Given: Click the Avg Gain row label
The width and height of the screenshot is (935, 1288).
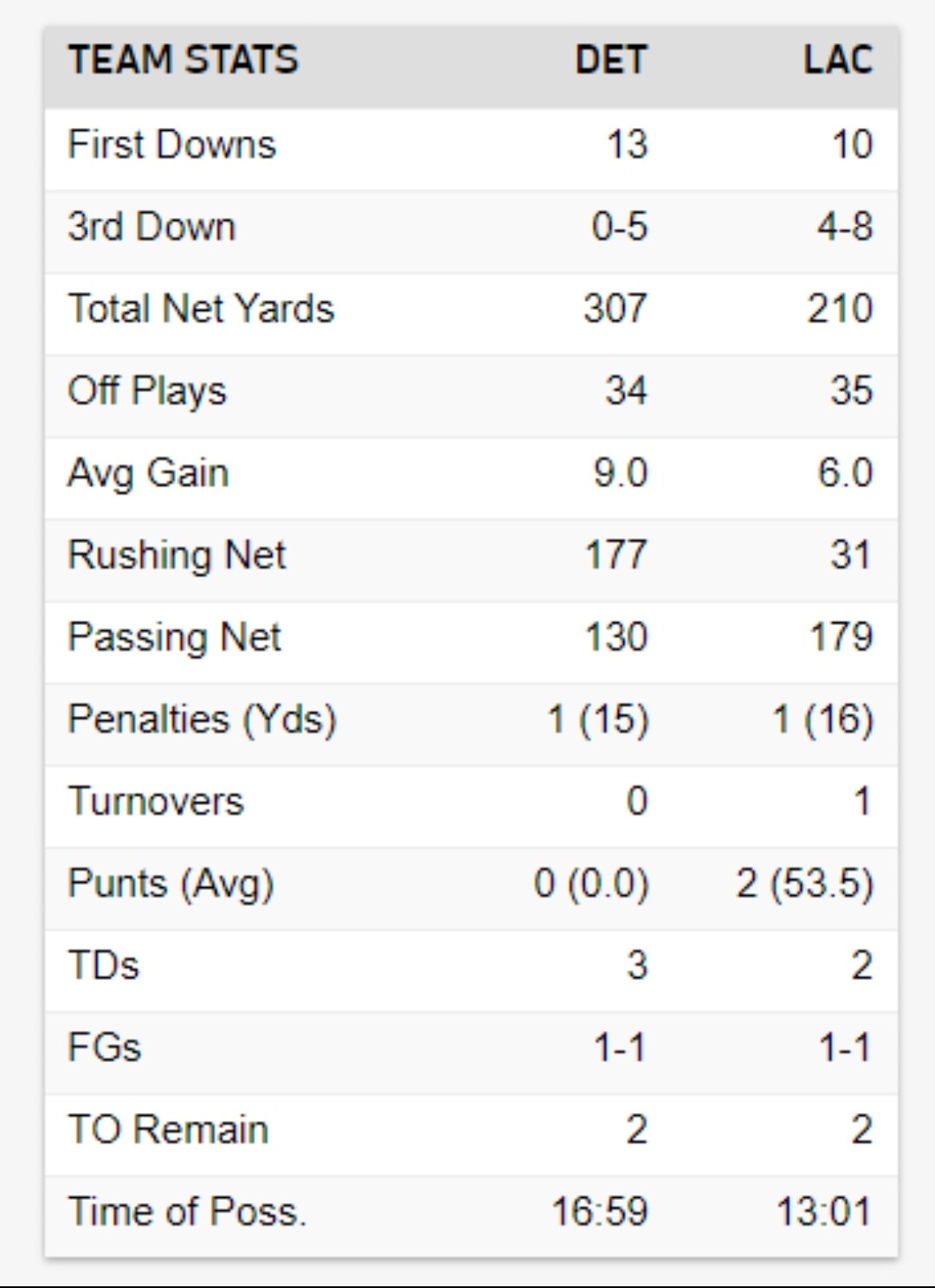Looking at the screenshot, I should [x=148, y=473].
